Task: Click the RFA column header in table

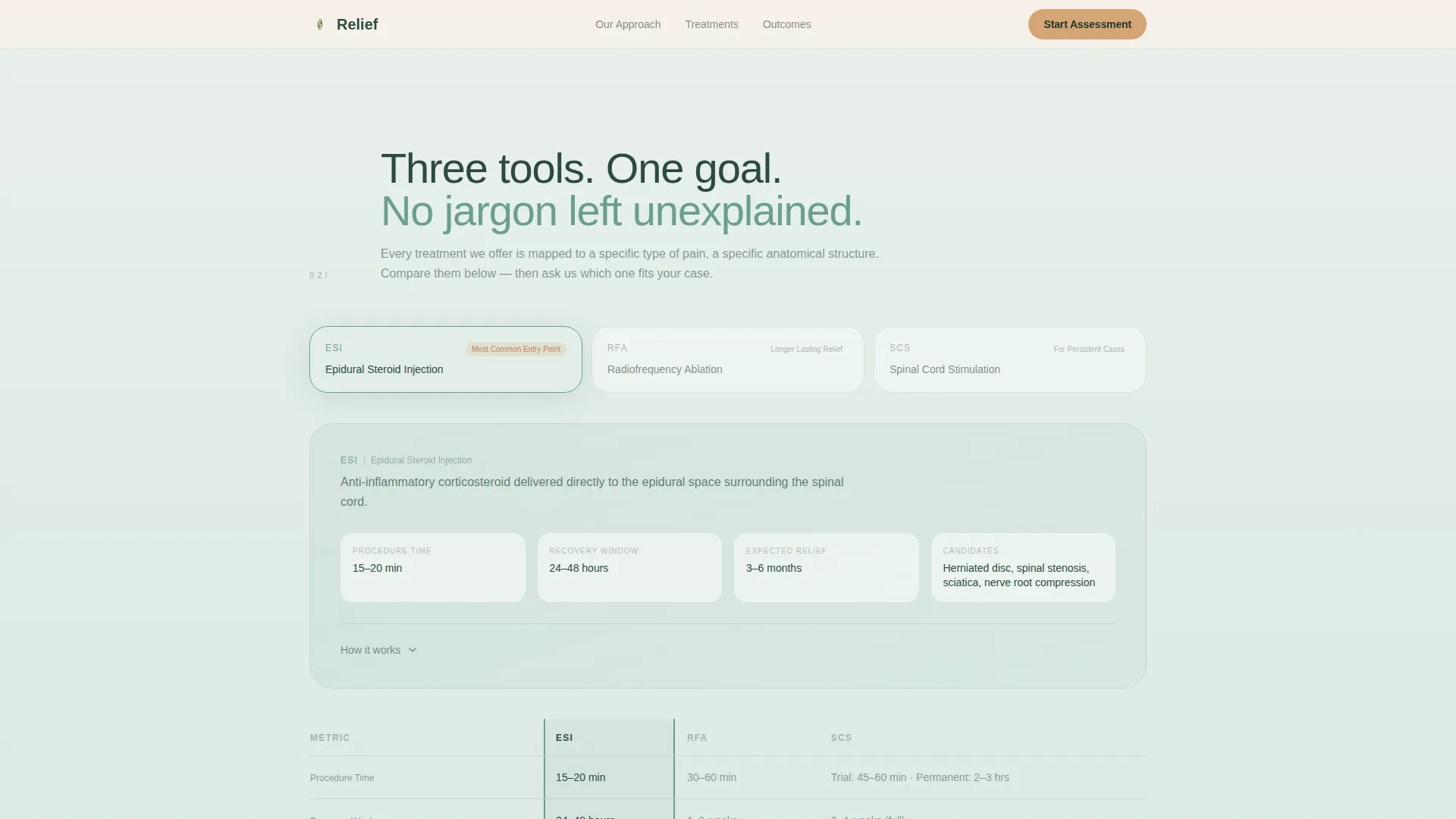Action: [697, 738]
